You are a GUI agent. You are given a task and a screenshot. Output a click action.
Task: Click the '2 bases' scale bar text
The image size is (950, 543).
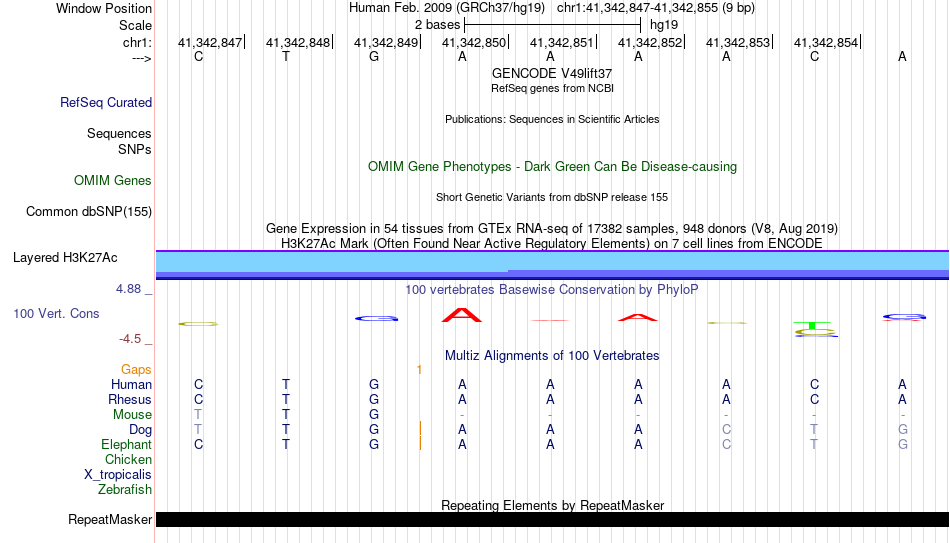437,25
